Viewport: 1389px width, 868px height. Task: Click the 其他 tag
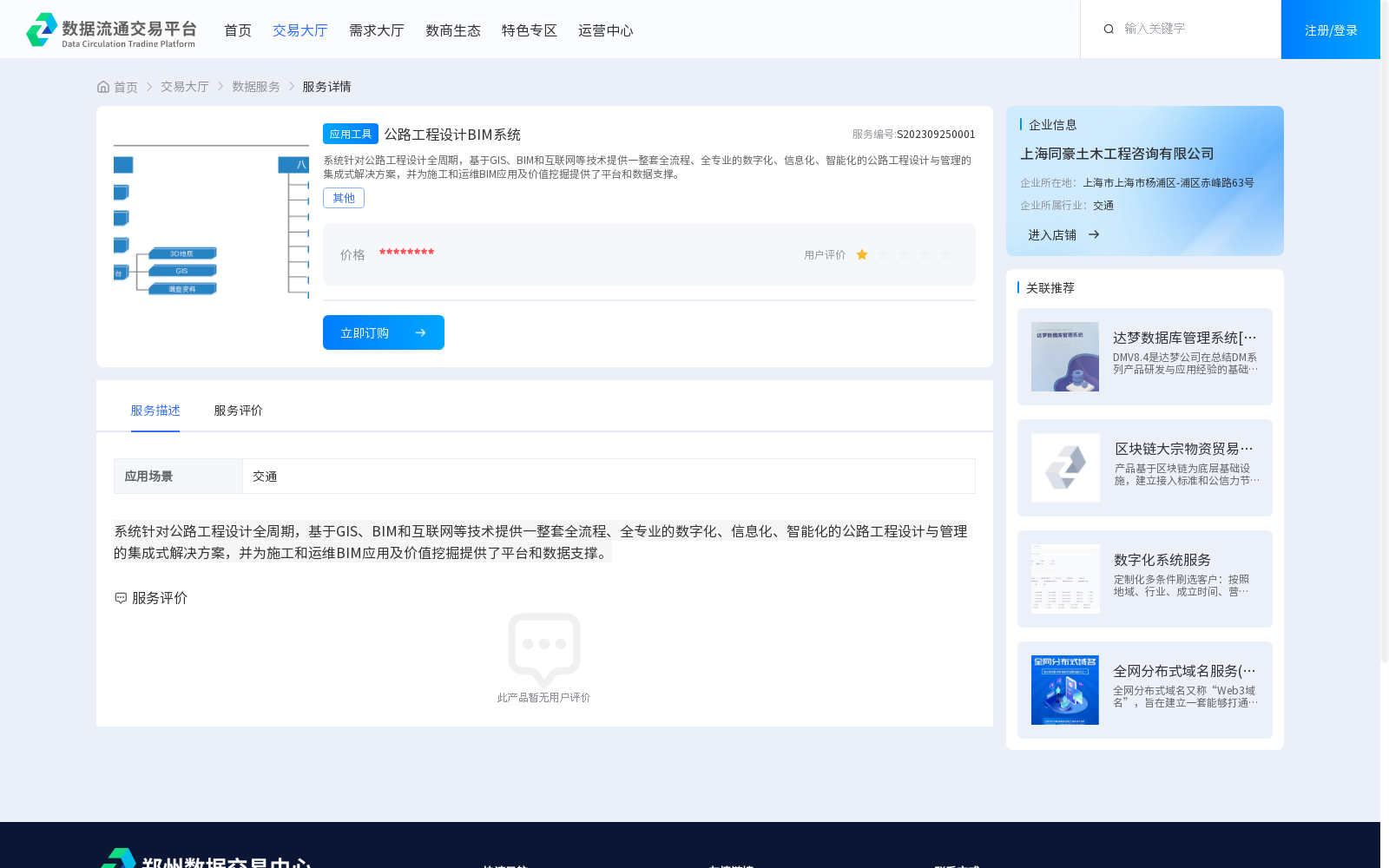[344, 198]
